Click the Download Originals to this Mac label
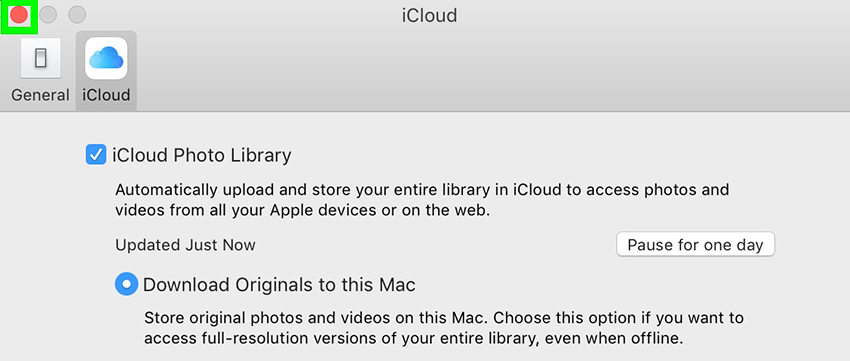 pos(279,284)
